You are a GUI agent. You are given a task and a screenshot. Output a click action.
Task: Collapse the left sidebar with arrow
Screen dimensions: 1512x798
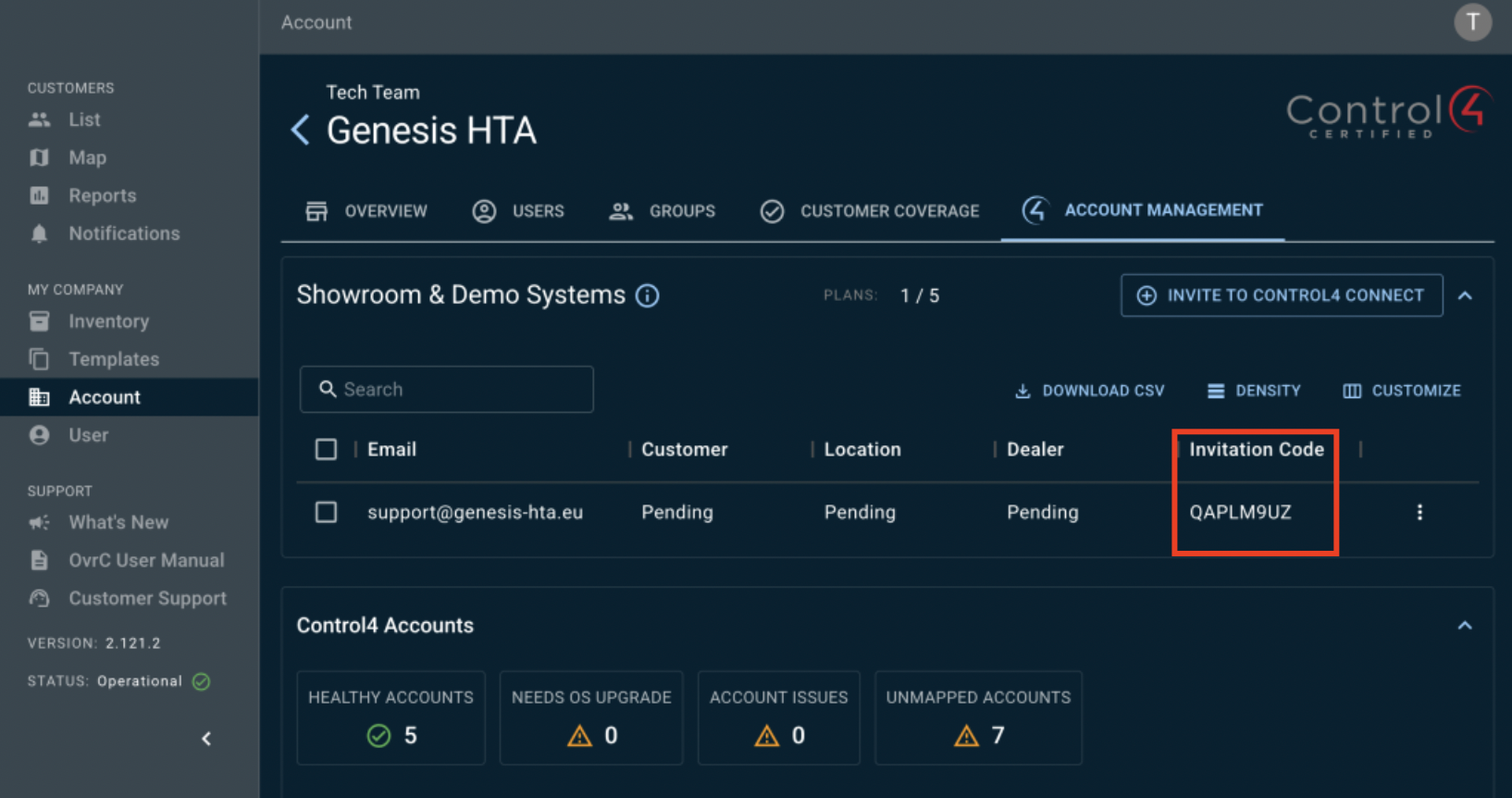[206, 739]
